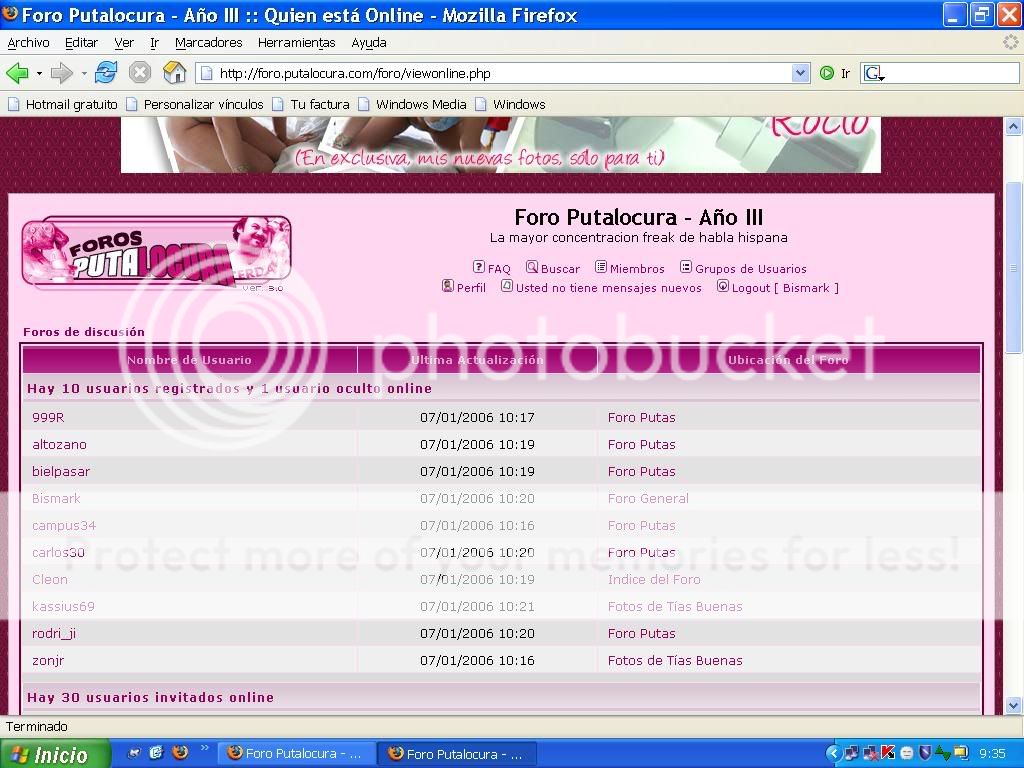
Task: Open the back button history dropdown arrow
Action: pos(39,73)
